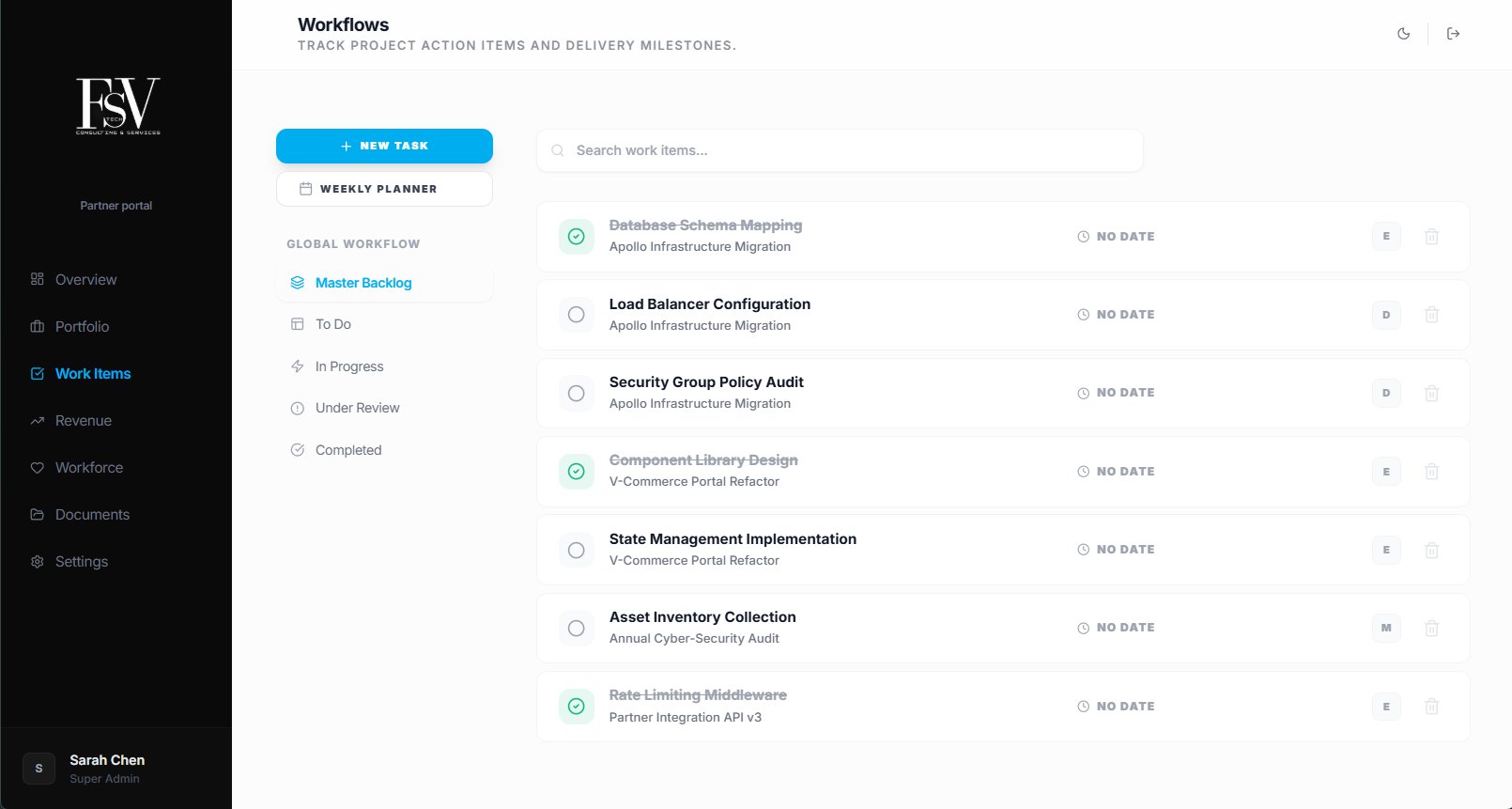Open the Weekly Planner

tap(384, 189)
